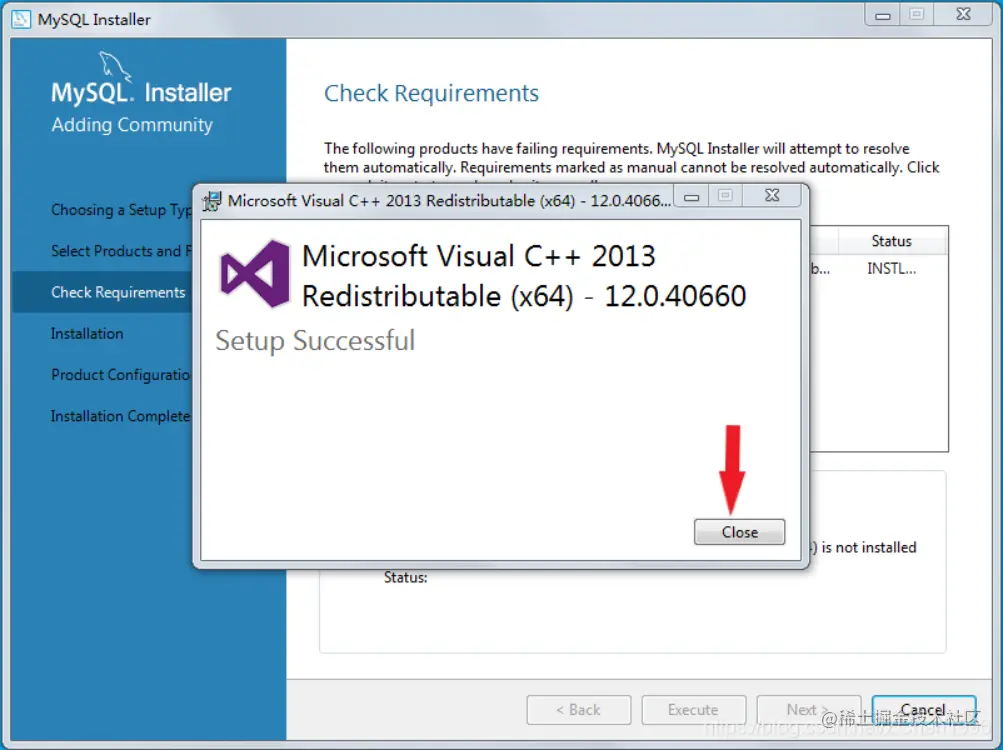Viewport: 1003px width, 750px height.
Task: Select the INSTL... status cell
Action: coord(892,269)
